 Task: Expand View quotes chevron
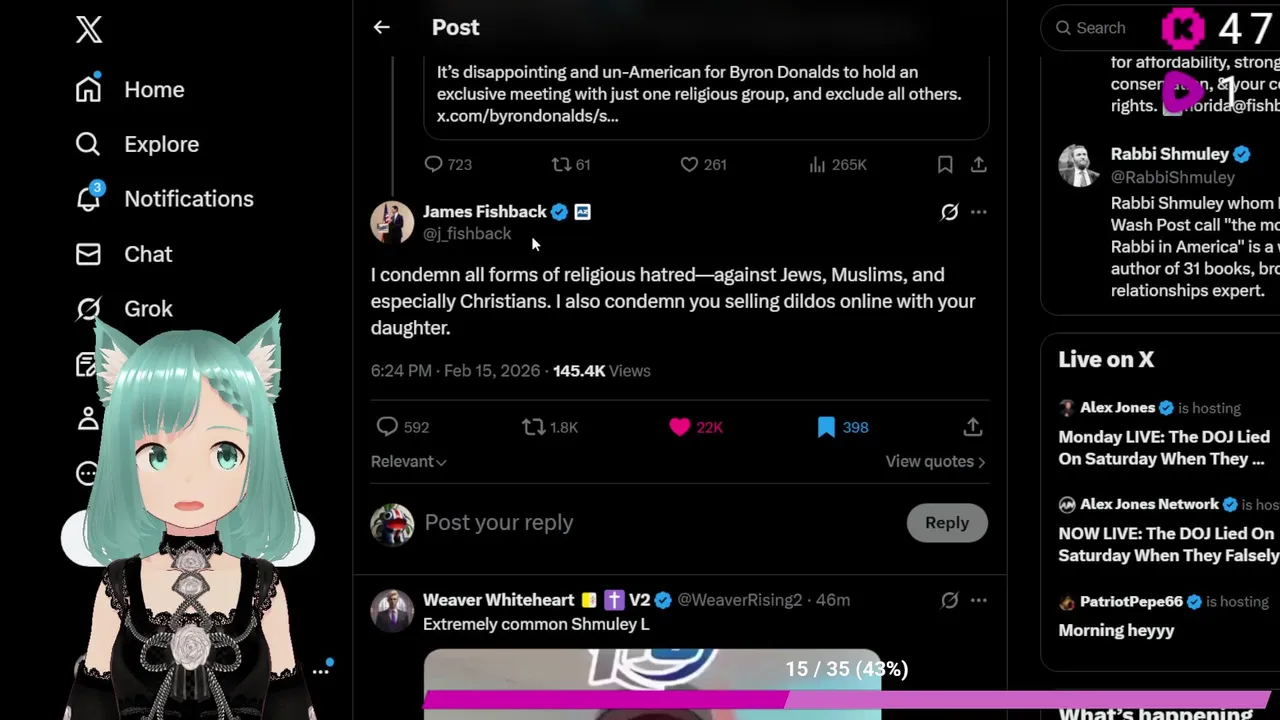pyautogui.click(x=981, y=462)
